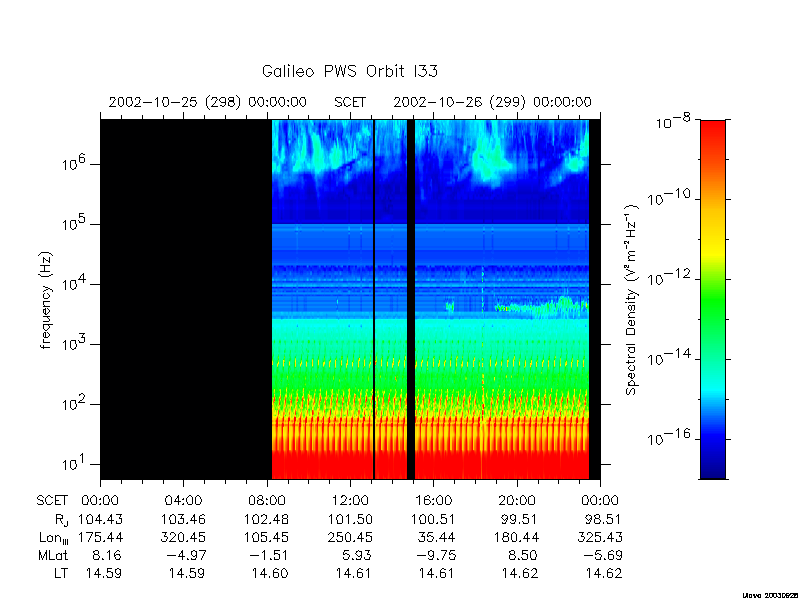Click the LT row header

click(61, 573)
